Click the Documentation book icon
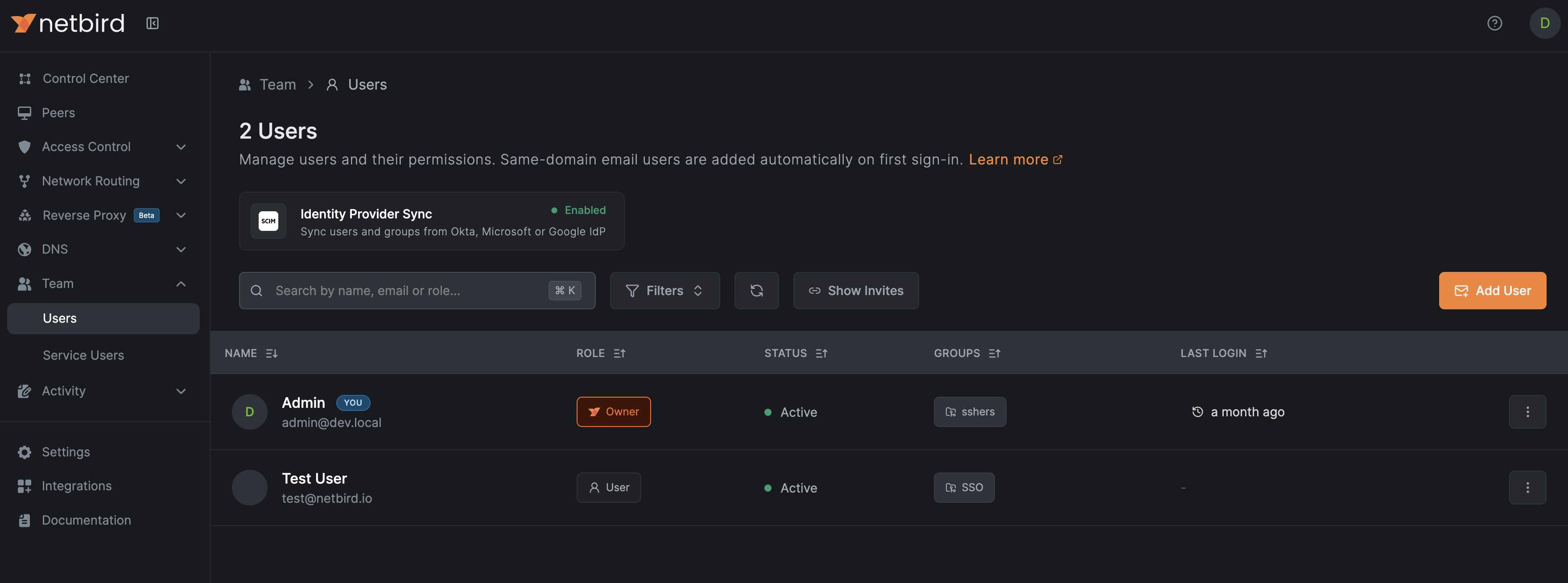The image size is (1568, 583). pyautogui.click(x=25, y=520)
